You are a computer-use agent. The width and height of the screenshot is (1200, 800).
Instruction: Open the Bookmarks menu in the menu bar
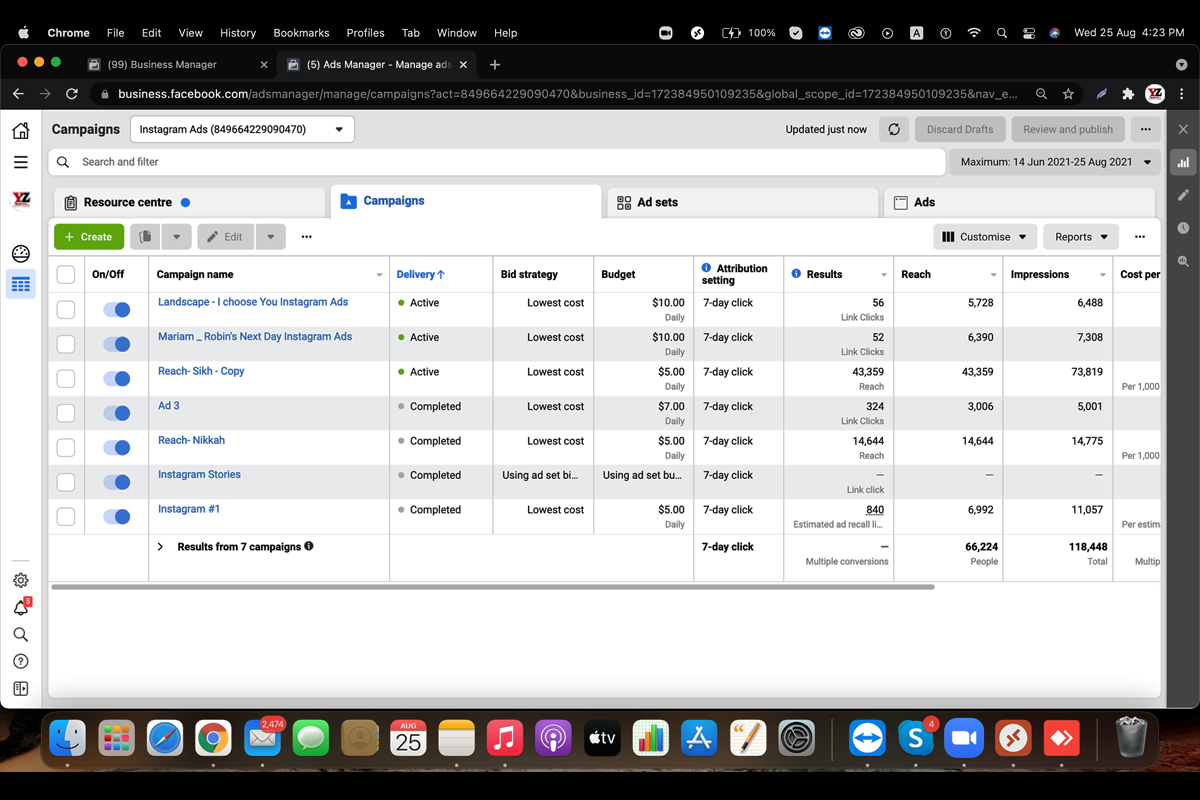(x=301, y=33)
